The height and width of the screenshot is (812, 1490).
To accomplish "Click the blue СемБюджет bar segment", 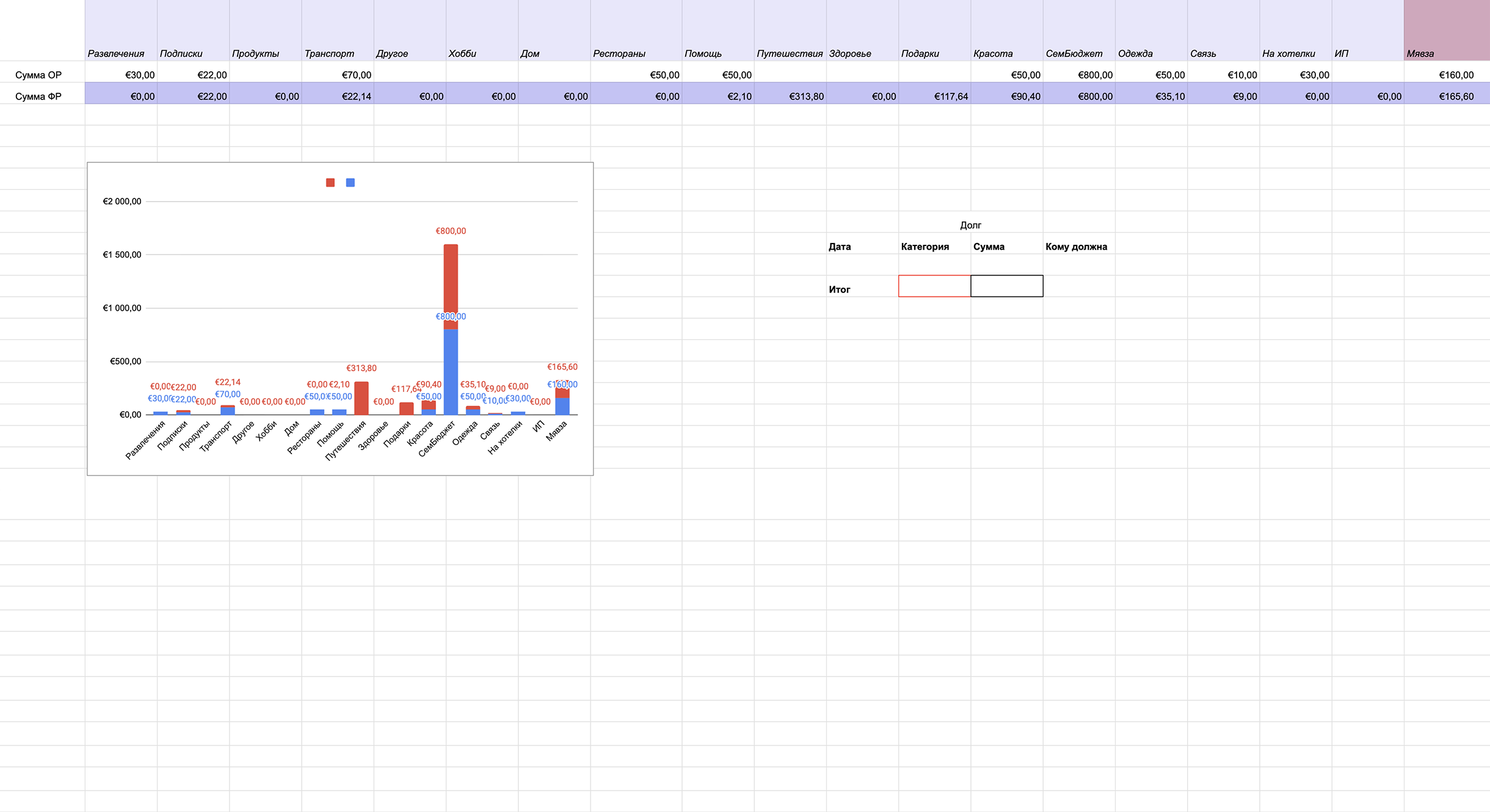I will click(451, 372).
